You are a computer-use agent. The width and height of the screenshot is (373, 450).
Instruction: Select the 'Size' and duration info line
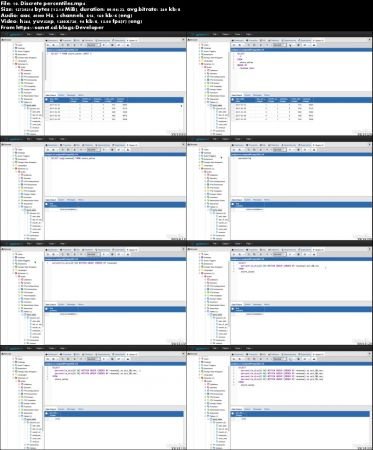(x=90, y=9)
